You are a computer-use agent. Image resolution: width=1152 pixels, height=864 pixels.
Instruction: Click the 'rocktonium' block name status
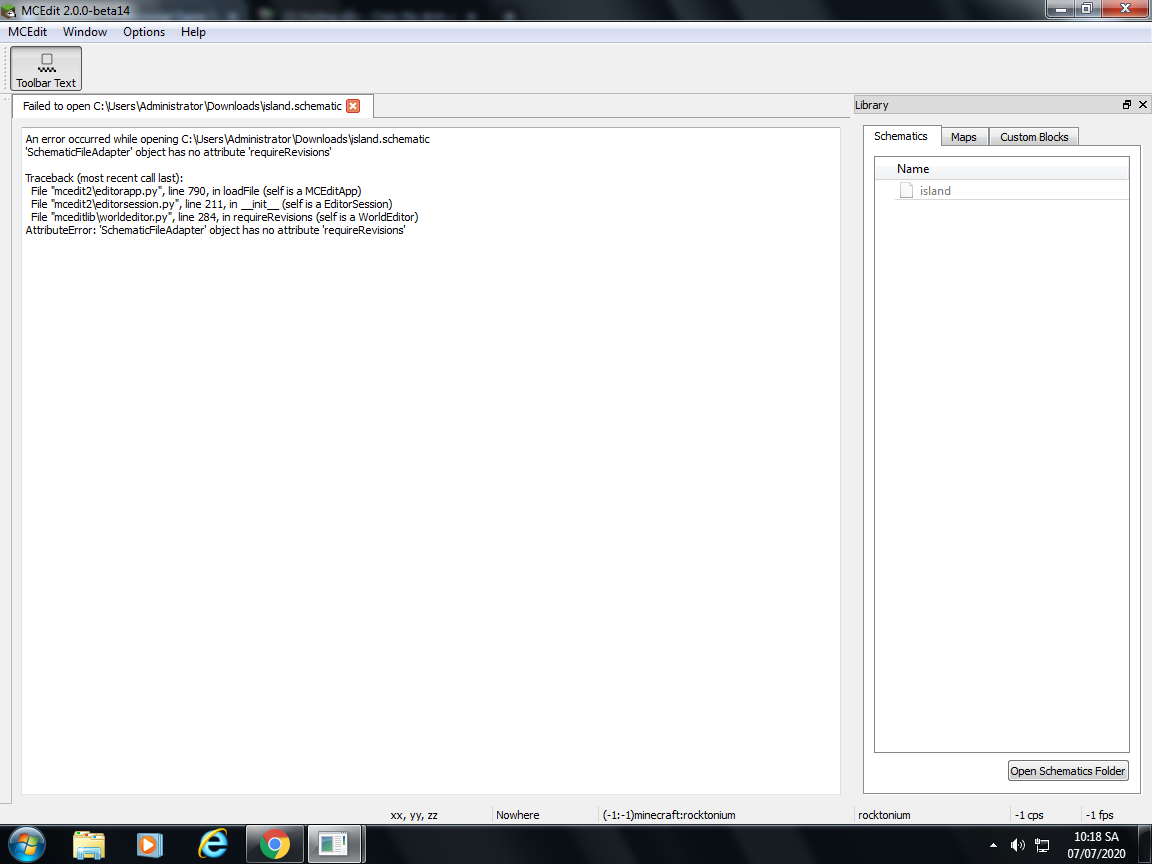(x=884, y=815)
